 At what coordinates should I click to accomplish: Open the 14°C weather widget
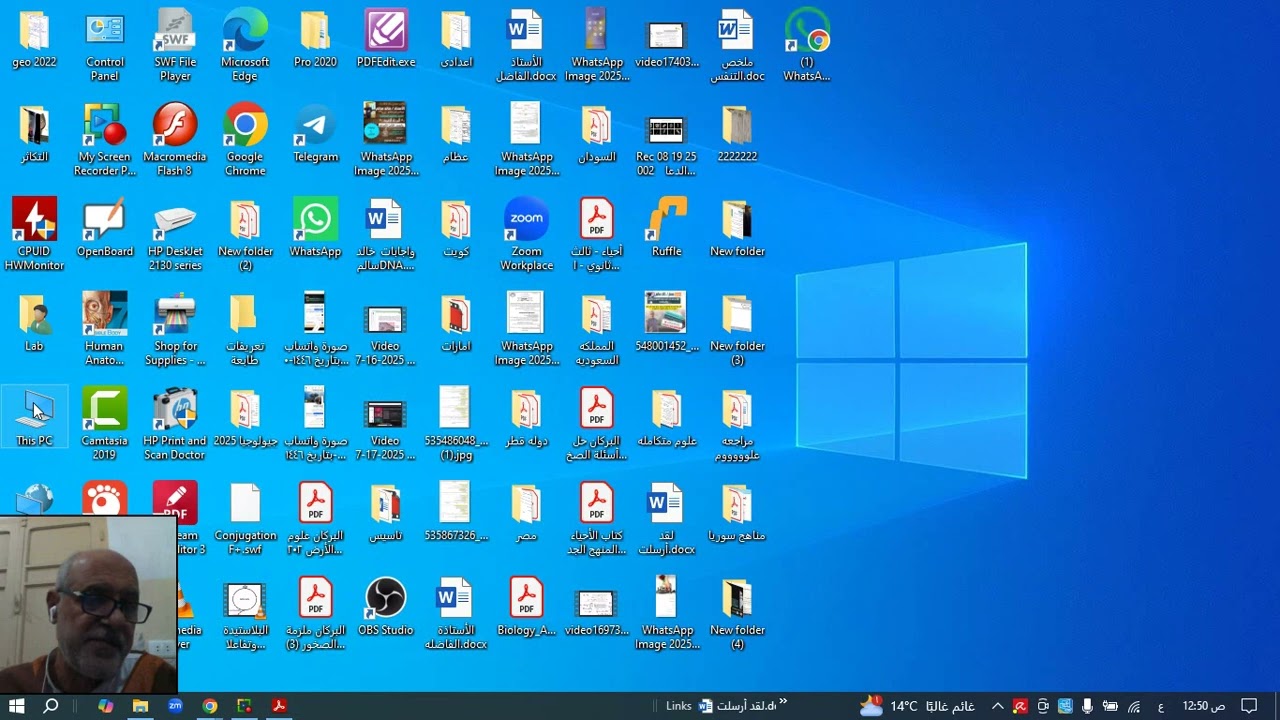click(917, 706)
